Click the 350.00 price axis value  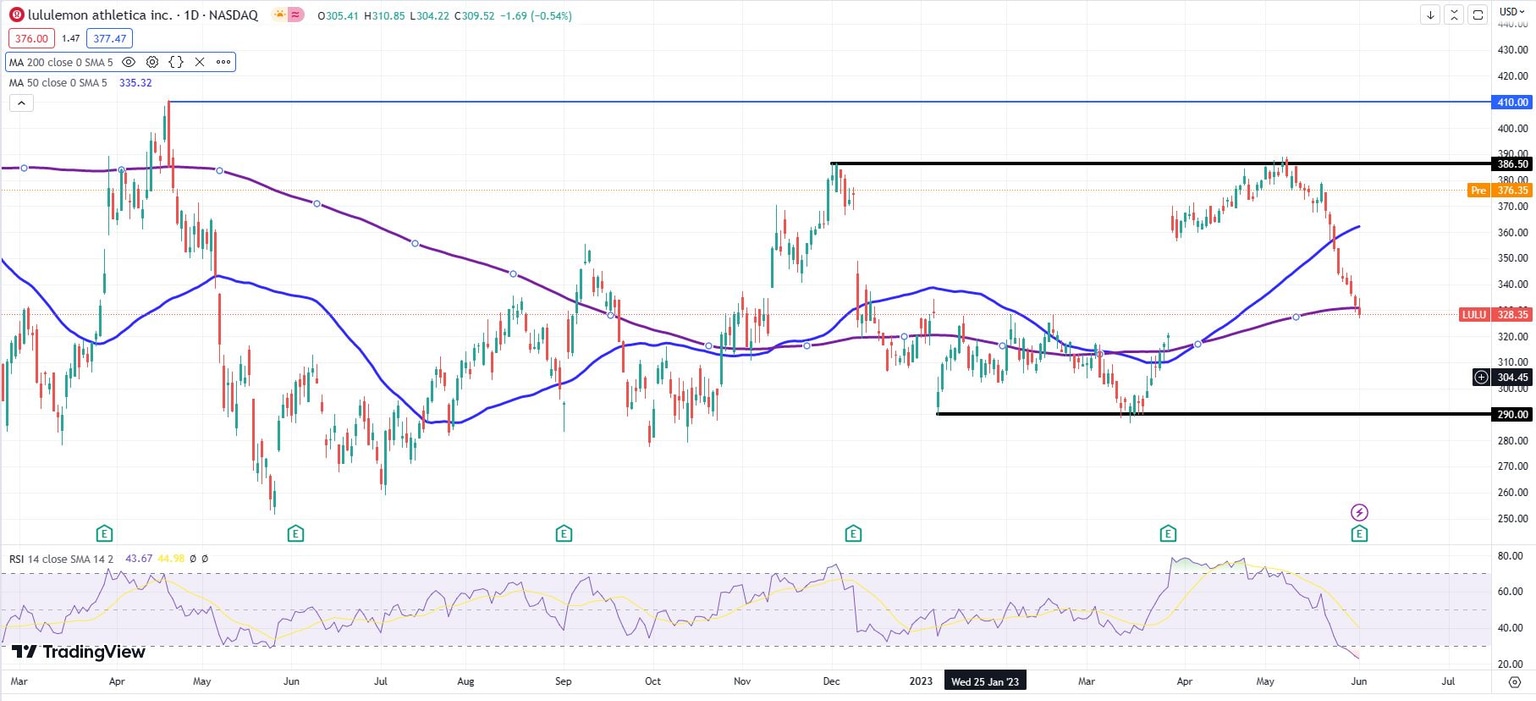(1512, 258)
